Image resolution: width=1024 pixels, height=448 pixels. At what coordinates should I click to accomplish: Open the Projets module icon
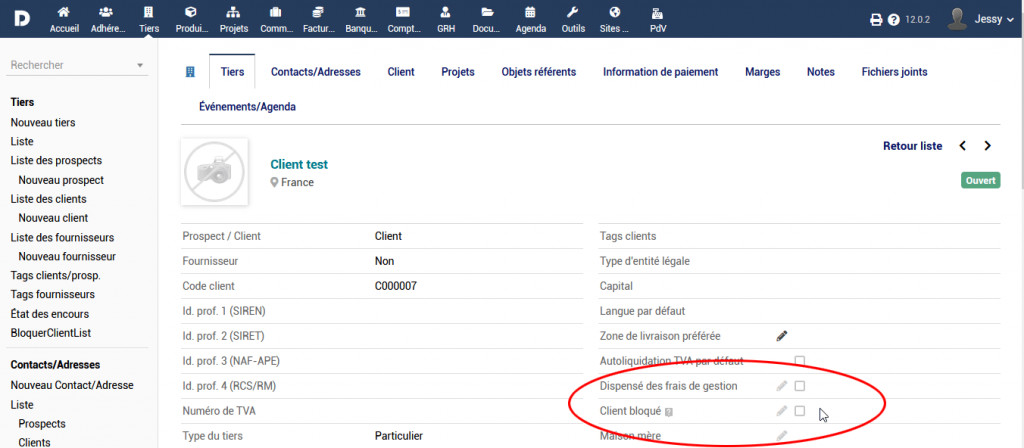click(233, 13)
